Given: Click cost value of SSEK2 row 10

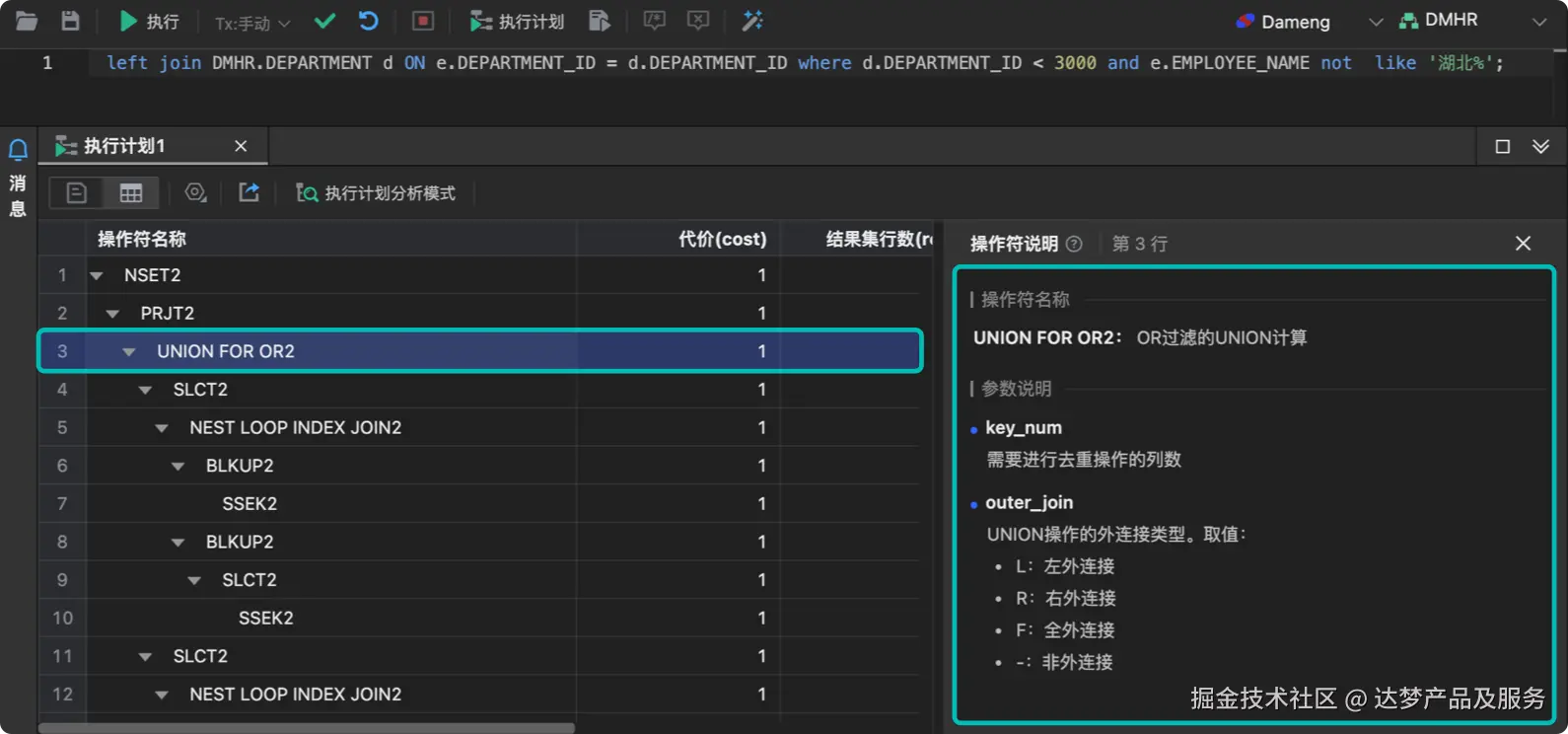Looking at the screenshot, I should click(761, 619).
